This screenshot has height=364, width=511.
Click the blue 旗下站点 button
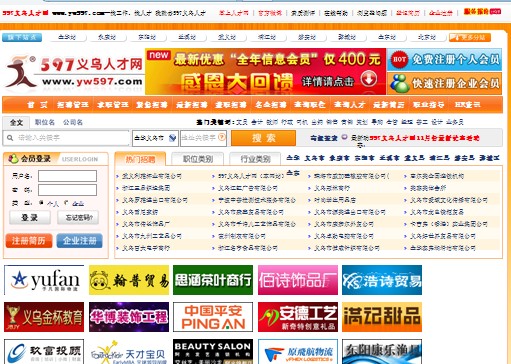click(22, 37)
